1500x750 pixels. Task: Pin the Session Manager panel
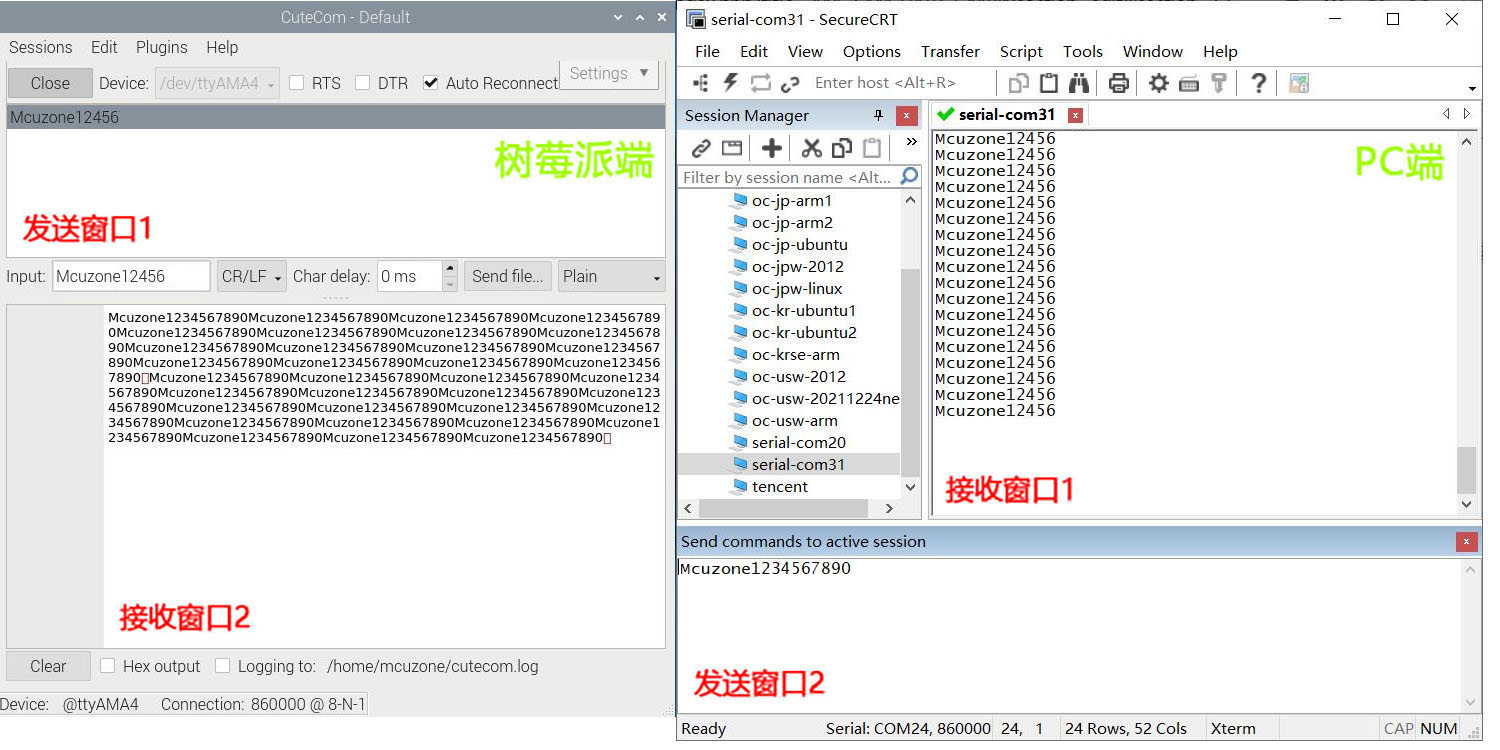pyautogui.click(x=878, y=115)
